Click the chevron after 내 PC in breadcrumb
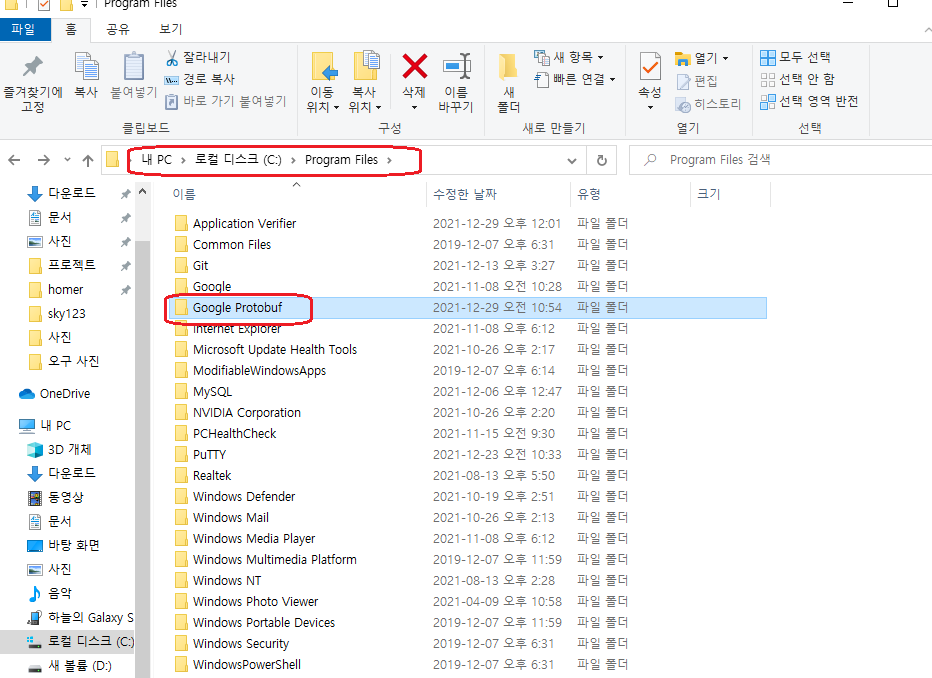This screenshot has height=678, width=932. point(183,160)
